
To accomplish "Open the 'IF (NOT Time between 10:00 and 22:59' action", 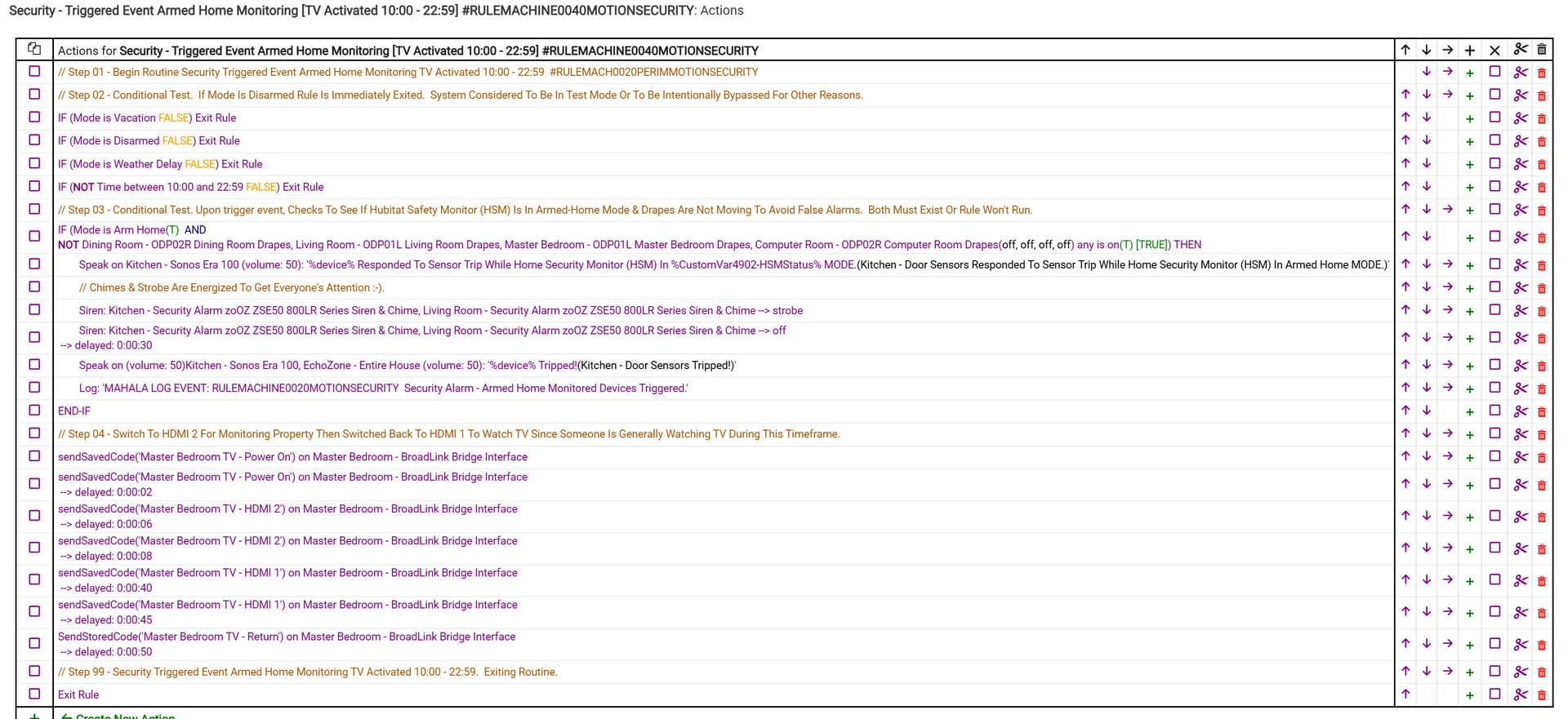I will coord(190,187).
